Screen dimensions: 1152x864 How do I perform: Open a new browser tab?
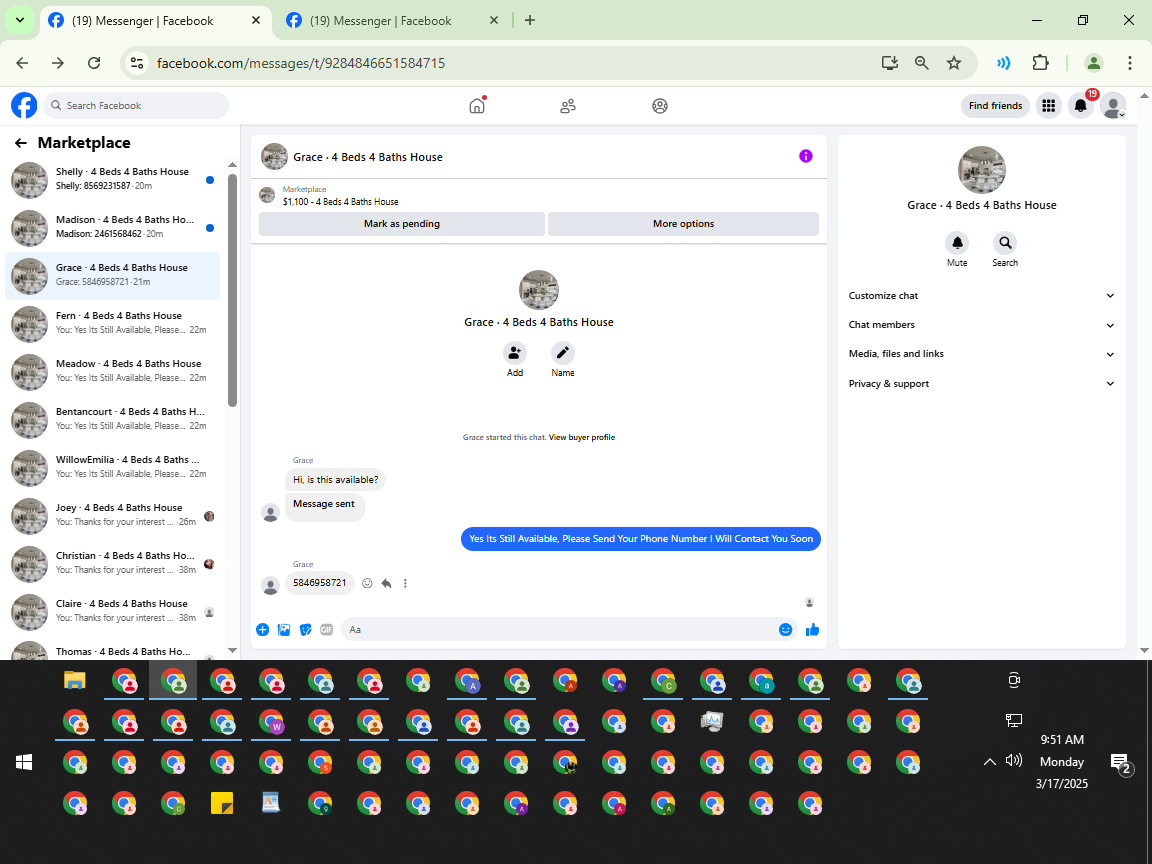click(x=530, y=21)
